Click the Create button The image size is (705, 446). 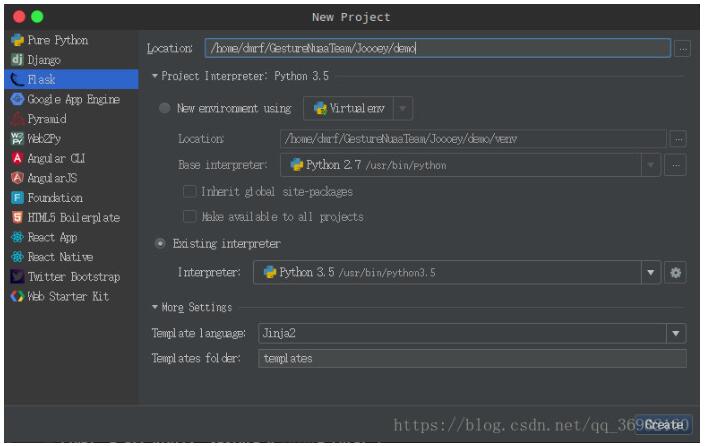(x=665, y=425)
